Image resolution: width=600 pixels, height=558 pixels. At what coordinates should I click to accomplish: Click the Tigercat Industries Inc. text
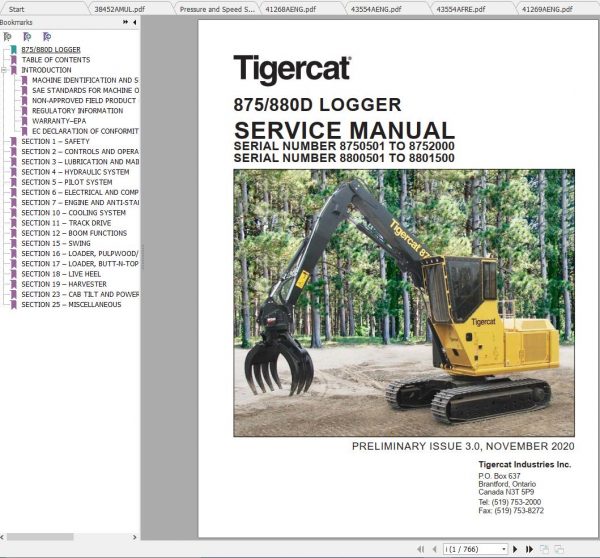pyautogui.click(x=525, y=464)
